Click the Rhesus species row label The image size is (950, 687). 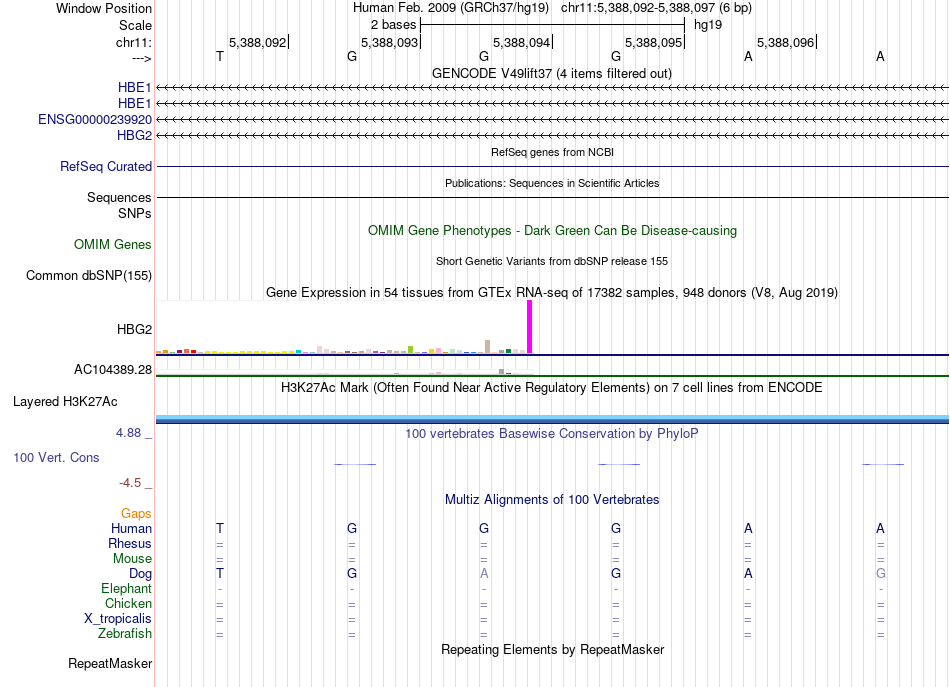pos(130,543)
